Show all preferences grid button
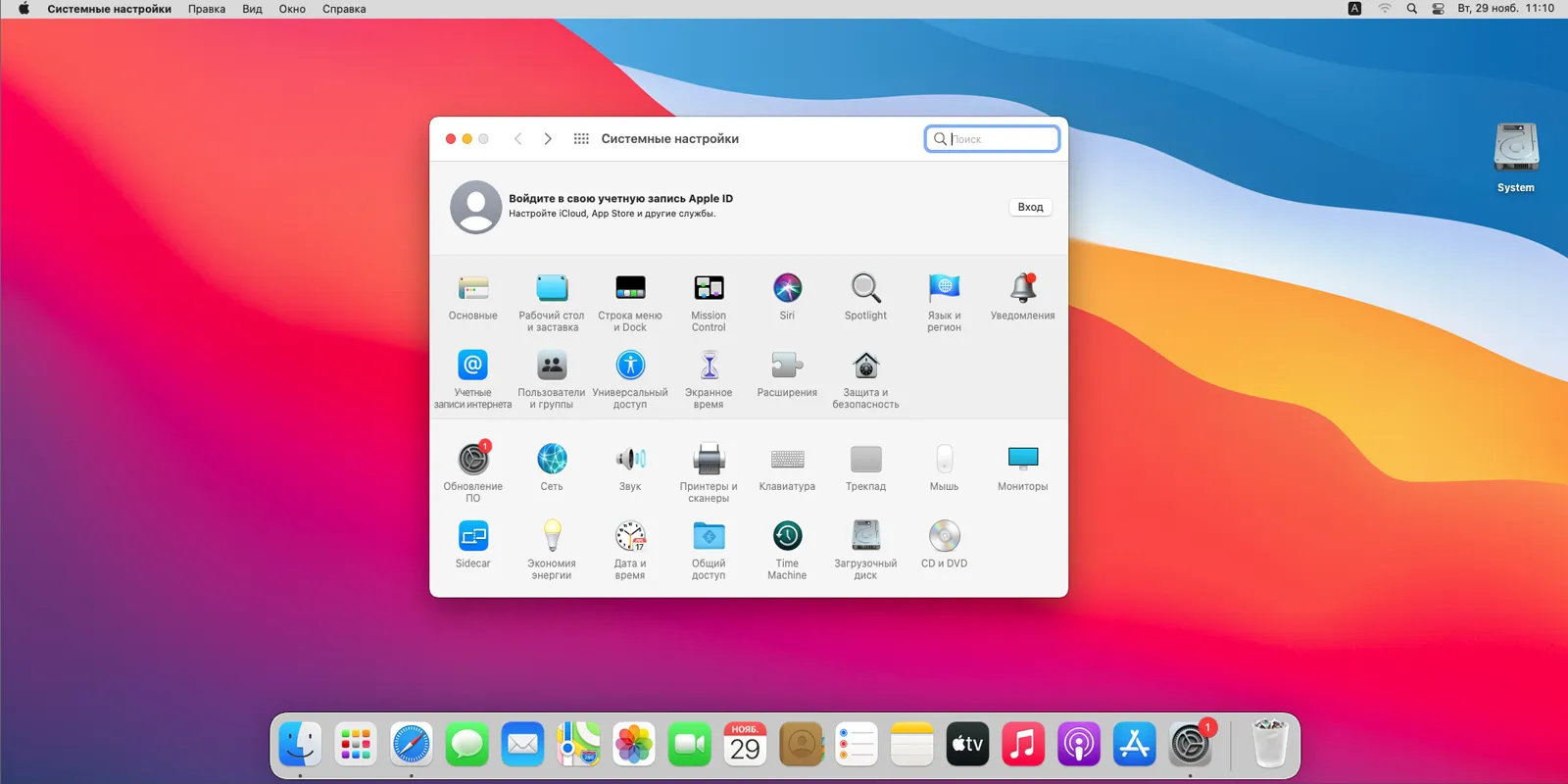The image size is (1568, 784). coord(581,139)
